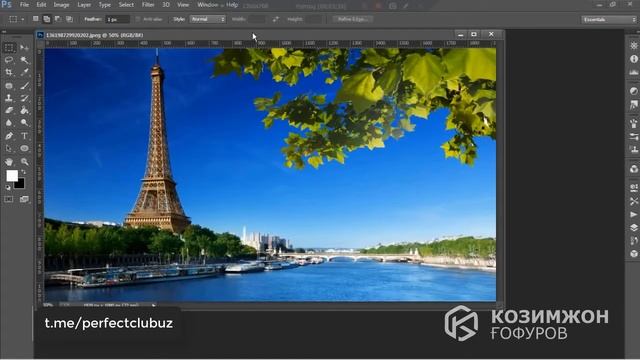Open the Window menu

(207, 5)
